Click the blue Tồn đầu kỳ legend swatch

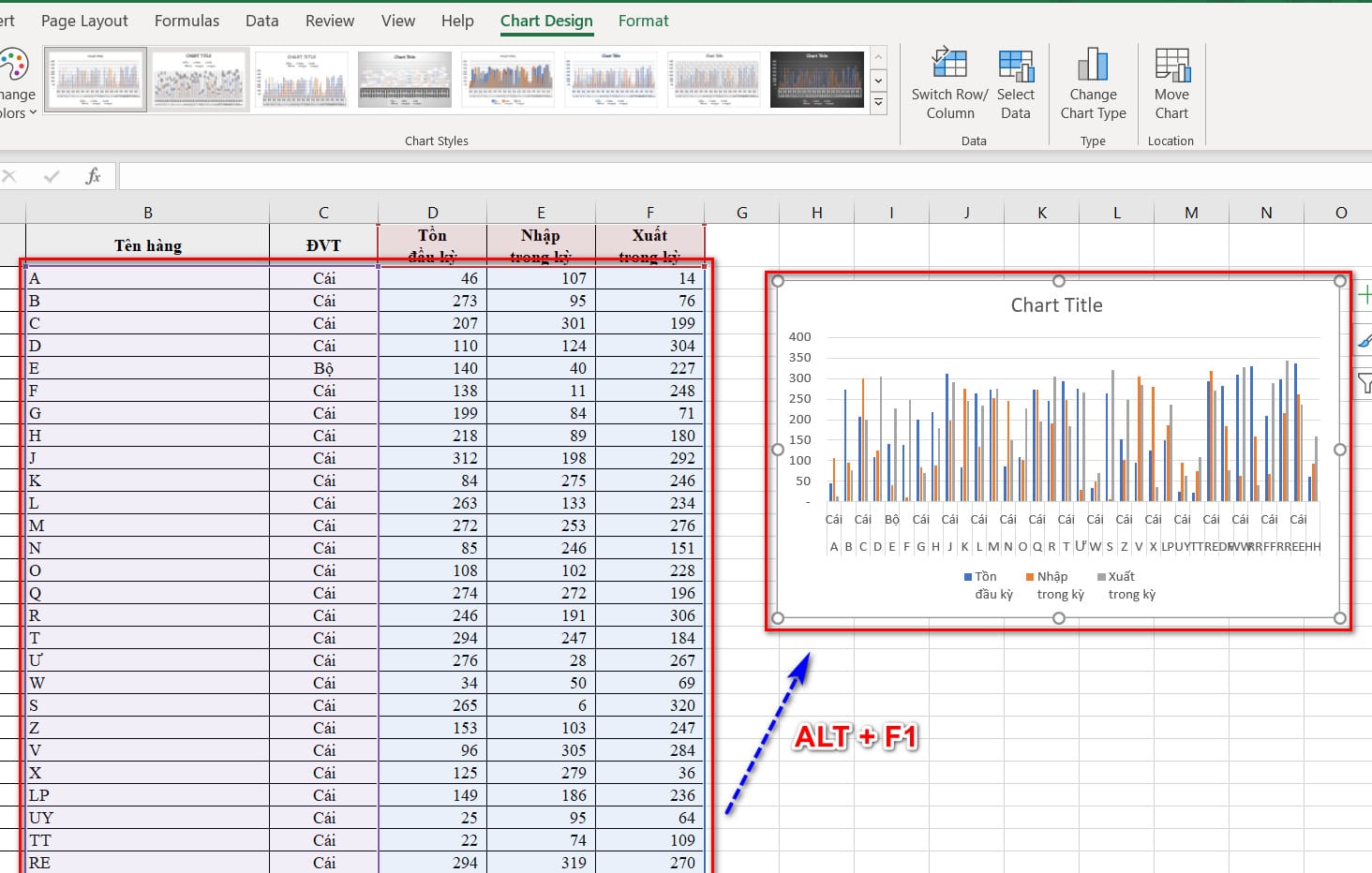click(x=968, y=577)
